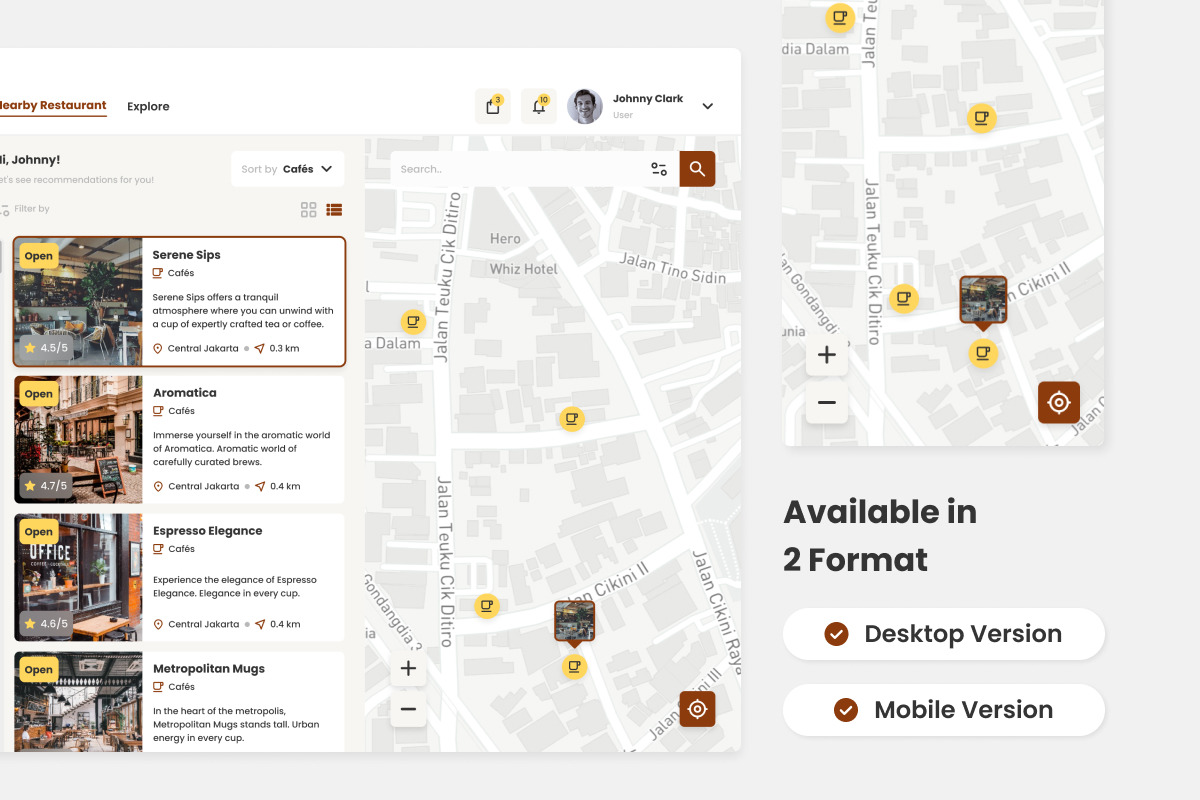Click the mobile map locate-me target button

click(1059, 403)
